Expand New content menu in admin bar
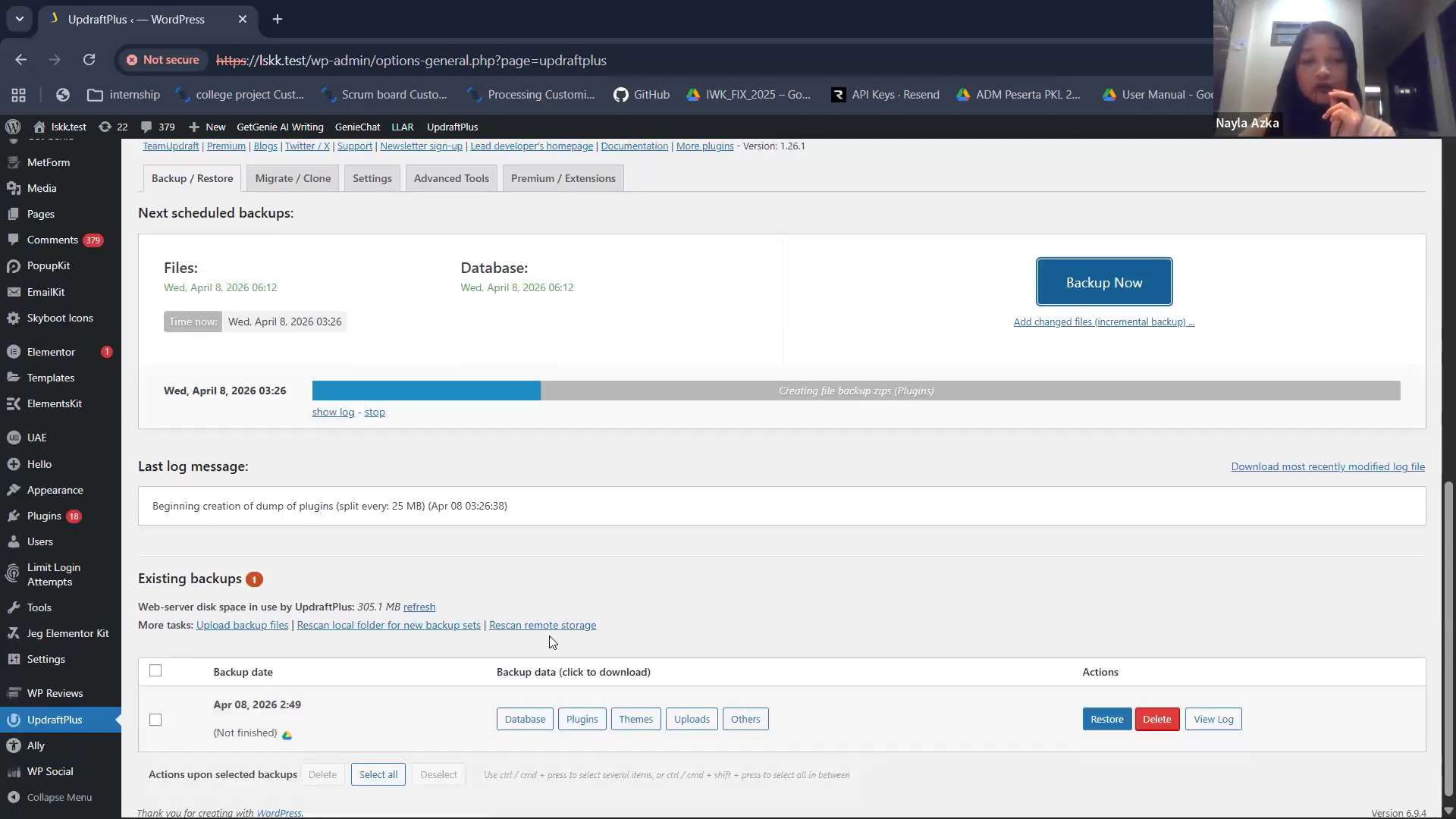The height and width of the screenshot is (819, 1456). 207,127
